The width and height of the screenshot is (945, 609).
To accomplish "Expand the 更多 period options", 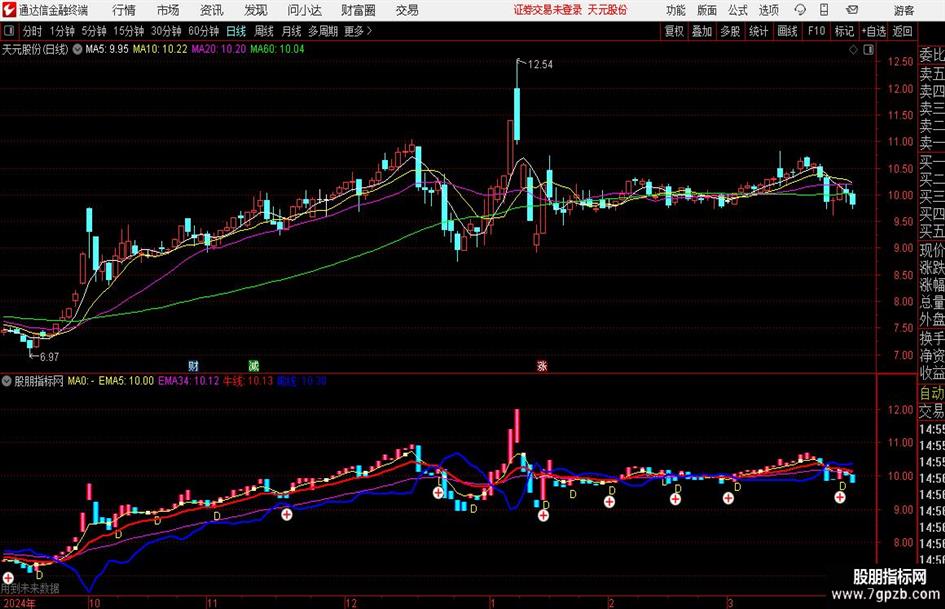I will pos(358,31).
